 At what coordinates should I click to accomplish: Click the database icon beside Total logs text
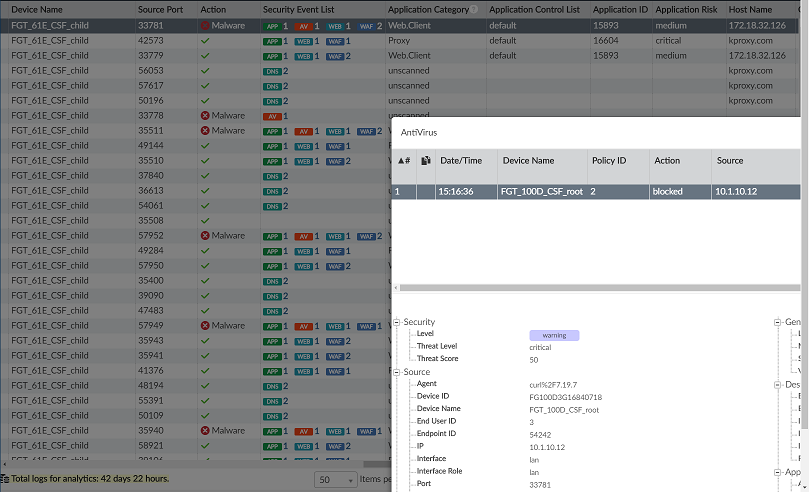5,479
